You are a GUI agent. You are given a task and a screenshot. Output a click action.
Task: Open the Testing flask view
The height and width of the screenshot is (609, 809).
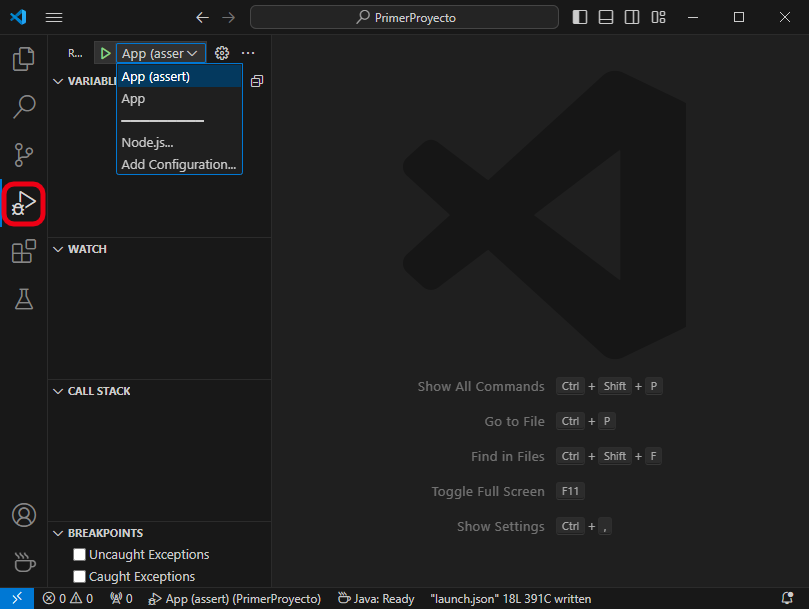click(24, 299)
